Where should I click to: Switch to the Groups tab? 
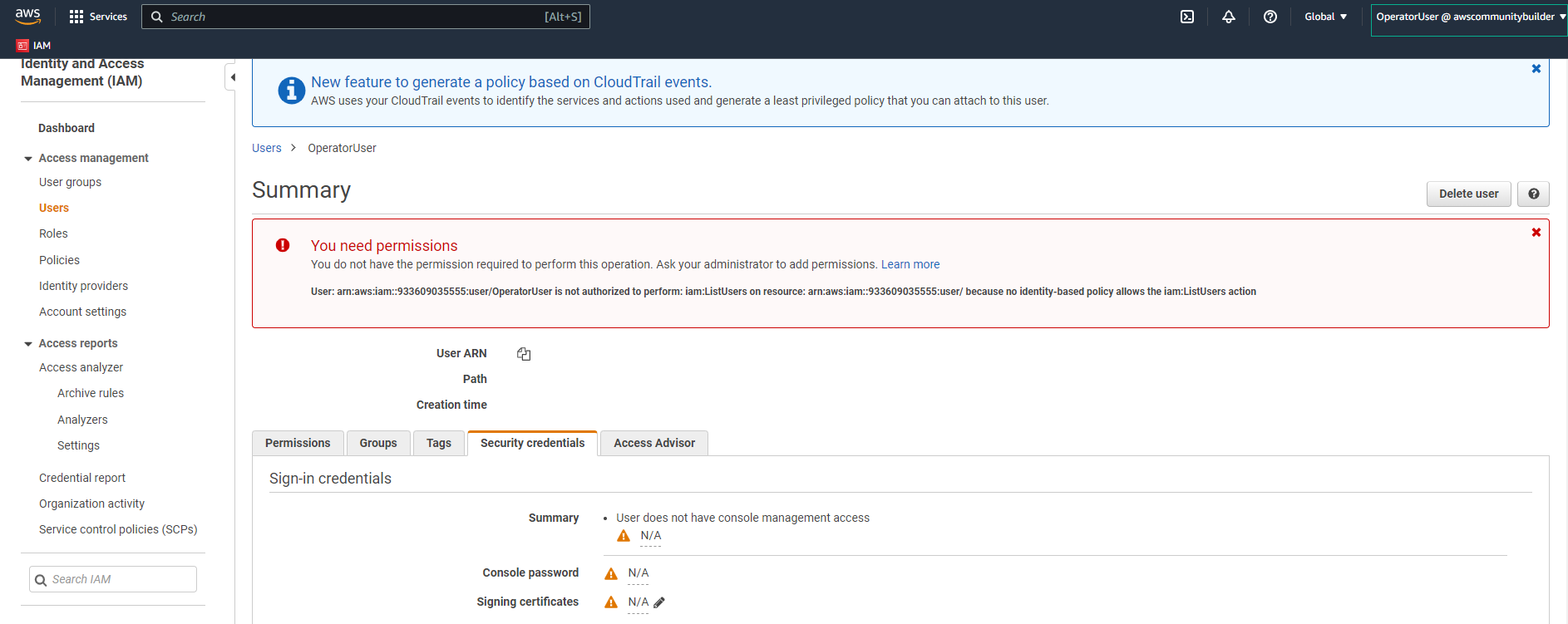coord(378,443)
